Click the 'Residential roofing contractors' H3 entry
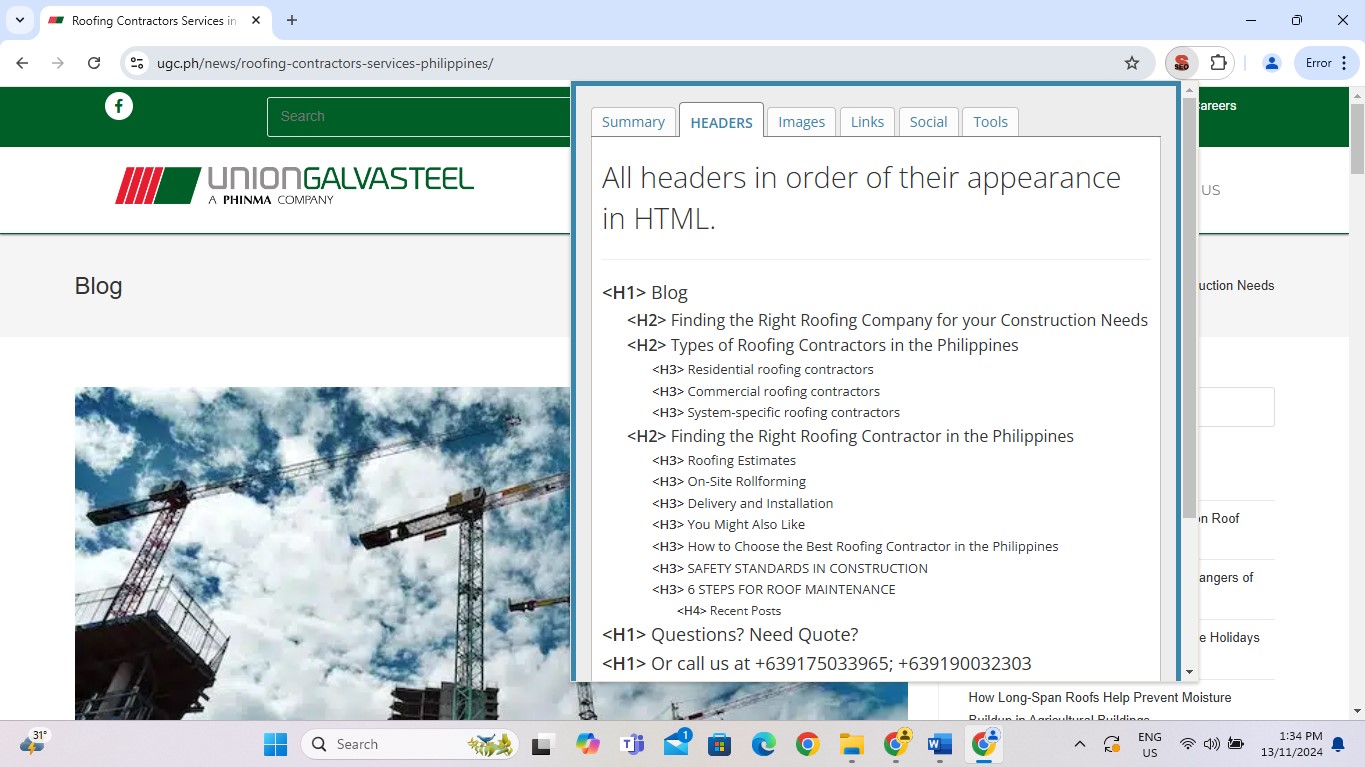1365x767 pixels. 763,369
